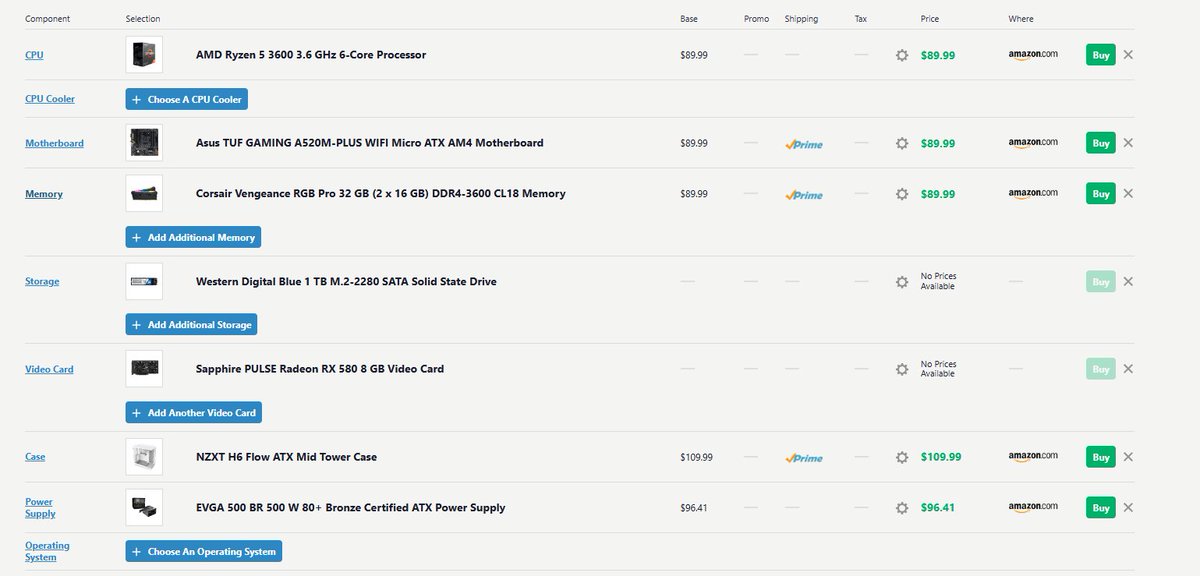Image resolution: width=1200 pixels, height=576 pixels.
Task: Click the green $109.99 case price
Action: click(941, 457)
